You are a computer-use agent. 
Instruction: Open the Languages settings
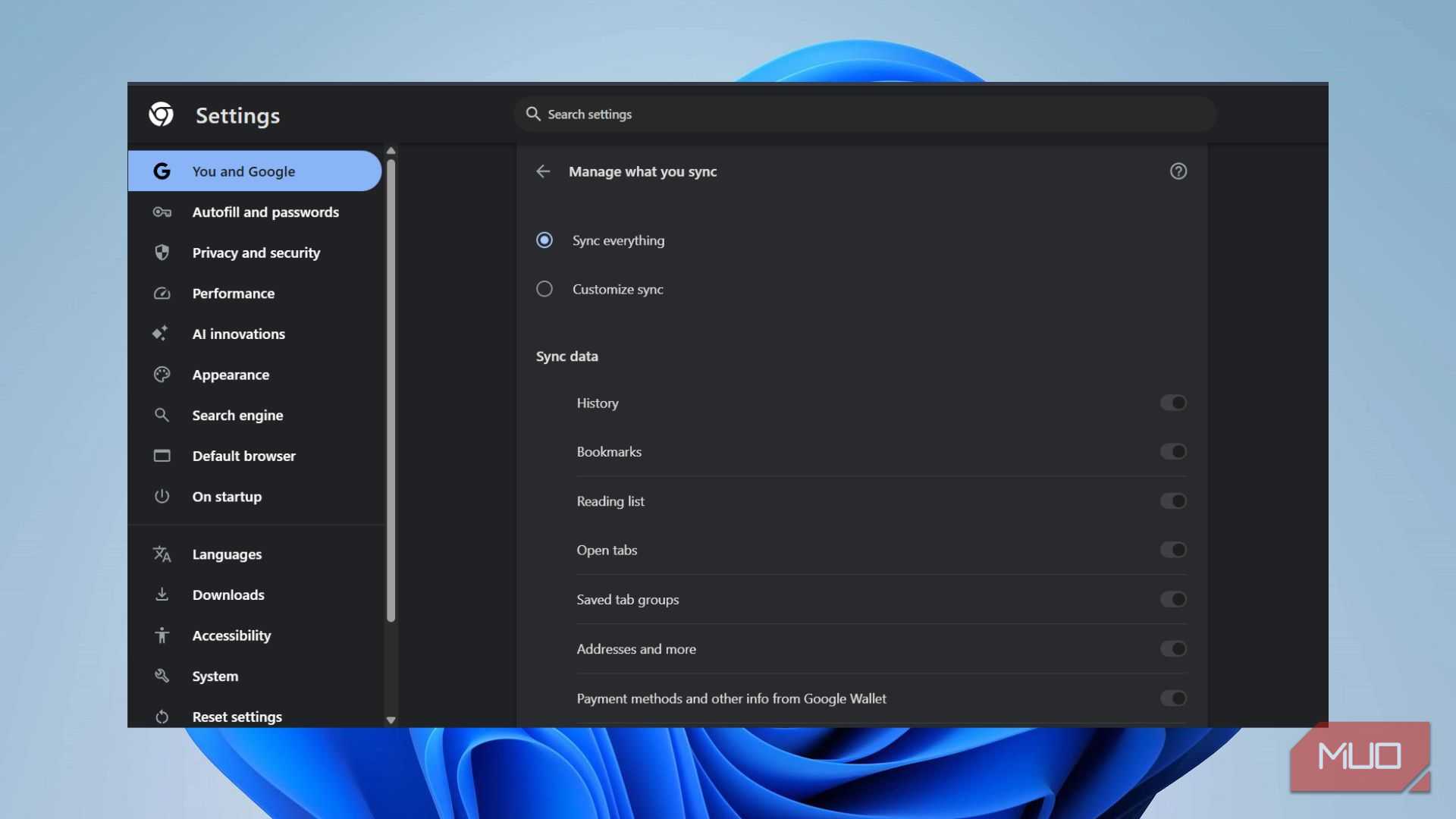(x=255, y=554)
